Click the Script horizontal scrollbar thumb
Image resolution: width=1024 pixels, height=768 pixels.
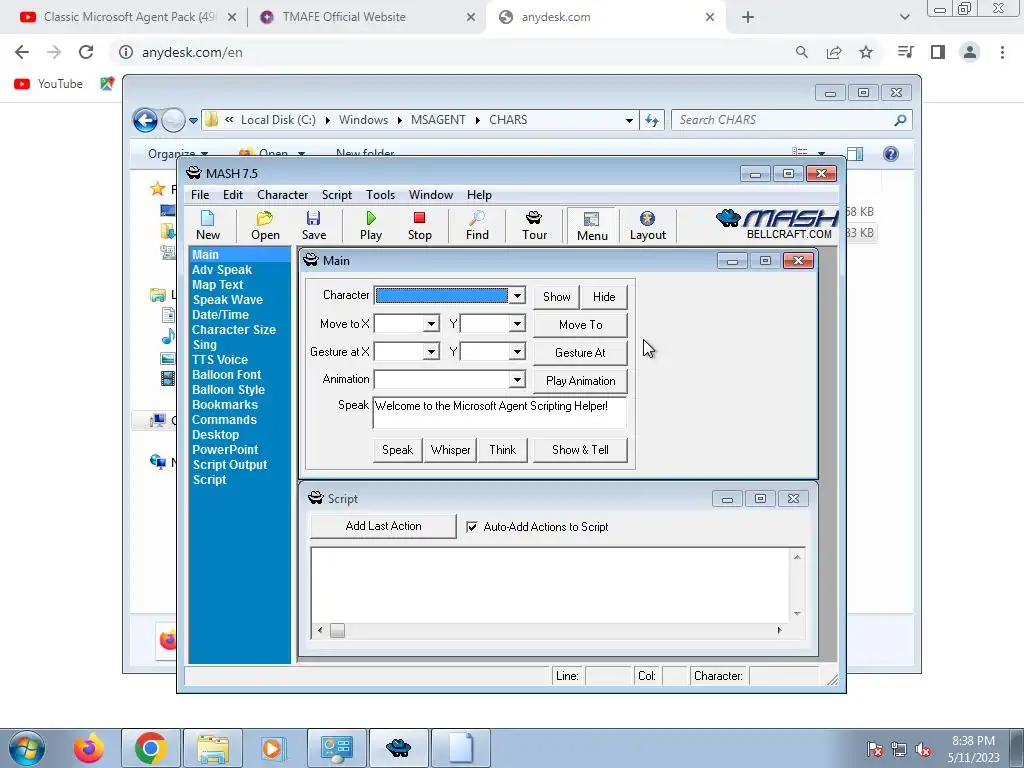[337, 630]
